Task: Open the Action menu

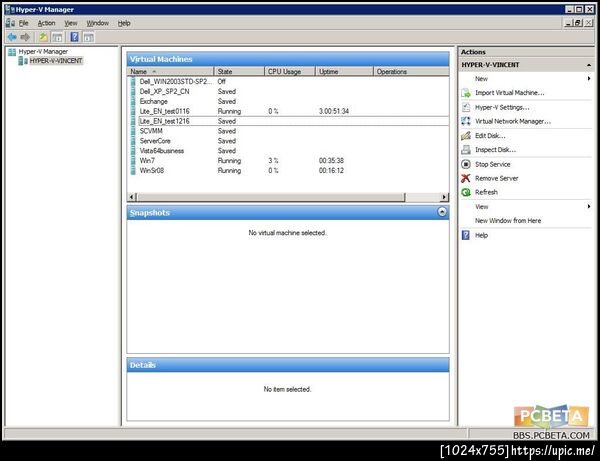Action: pyautogui.click(x=46, y=23)
